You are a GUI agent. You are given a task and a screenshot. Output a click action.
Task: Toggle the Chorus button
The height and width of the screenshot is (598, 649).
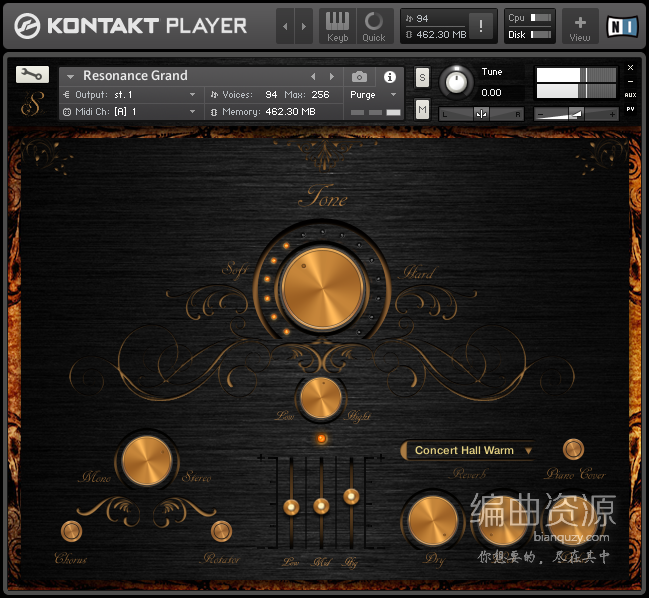[x=71, y=531]
